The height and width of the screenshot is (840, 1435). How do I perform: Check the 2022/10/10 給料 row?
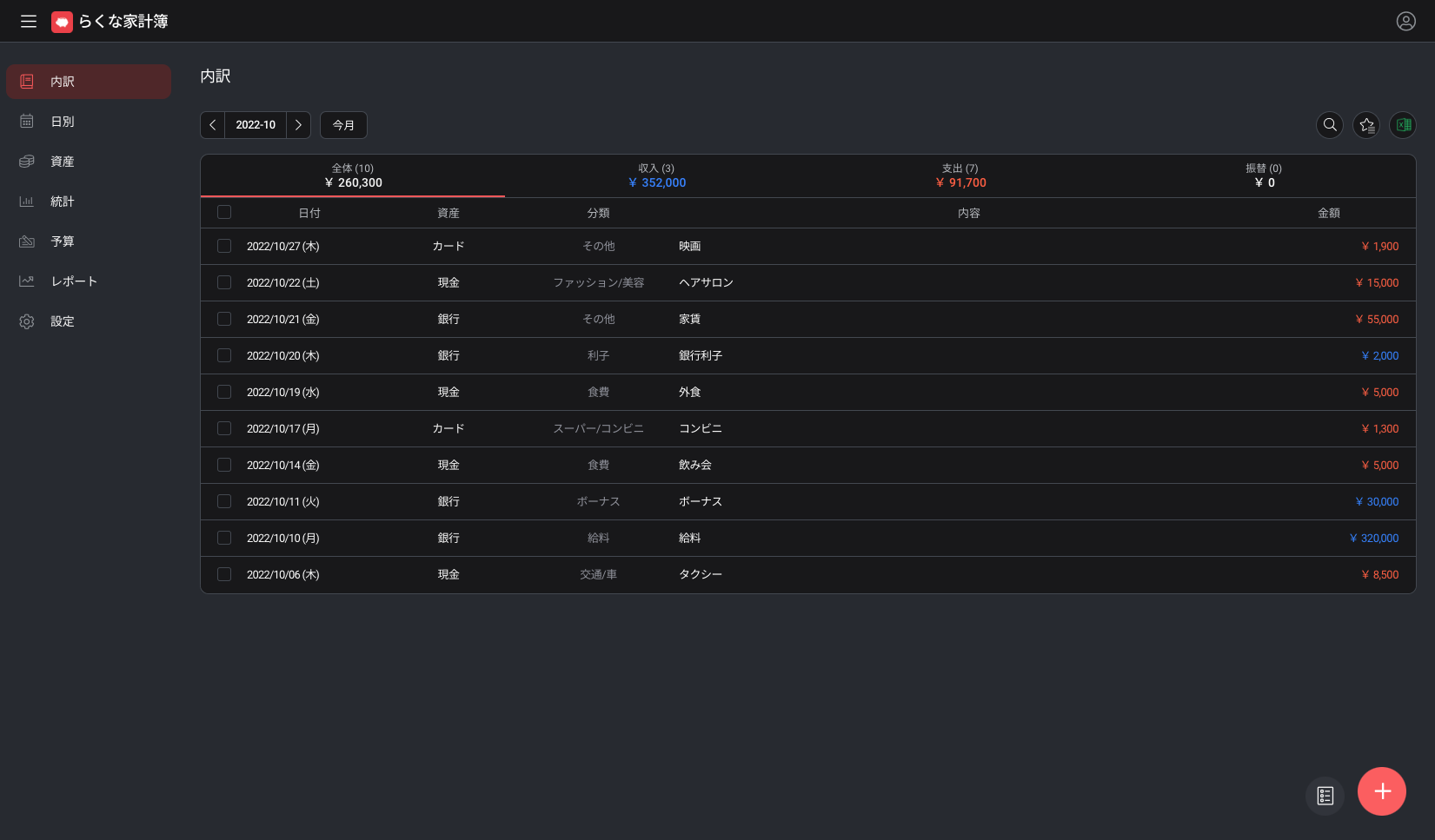(x=224, y=538)
